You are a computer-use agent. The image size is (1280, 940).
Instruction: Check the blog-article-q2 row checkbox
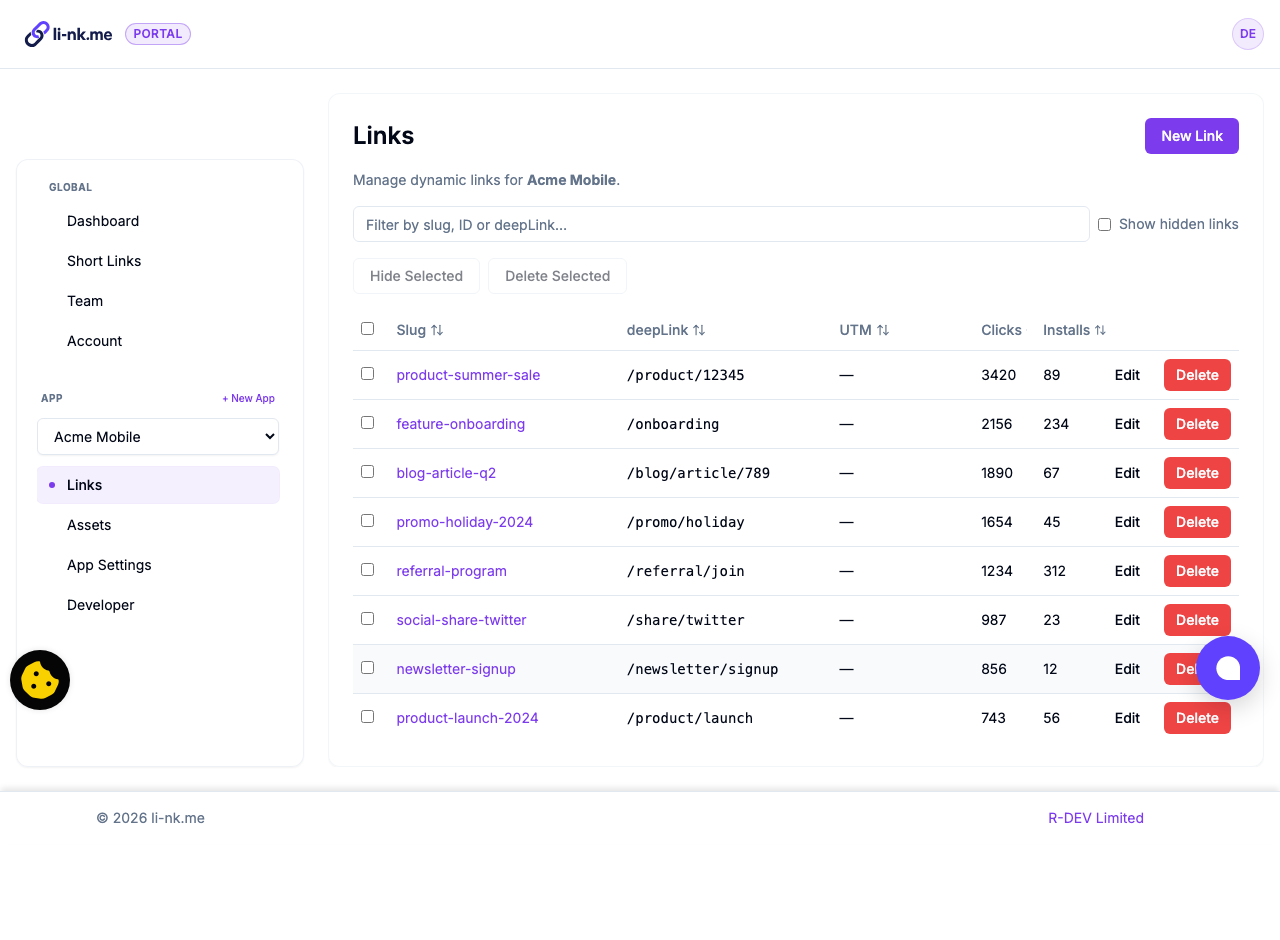(x=367, y=471)
